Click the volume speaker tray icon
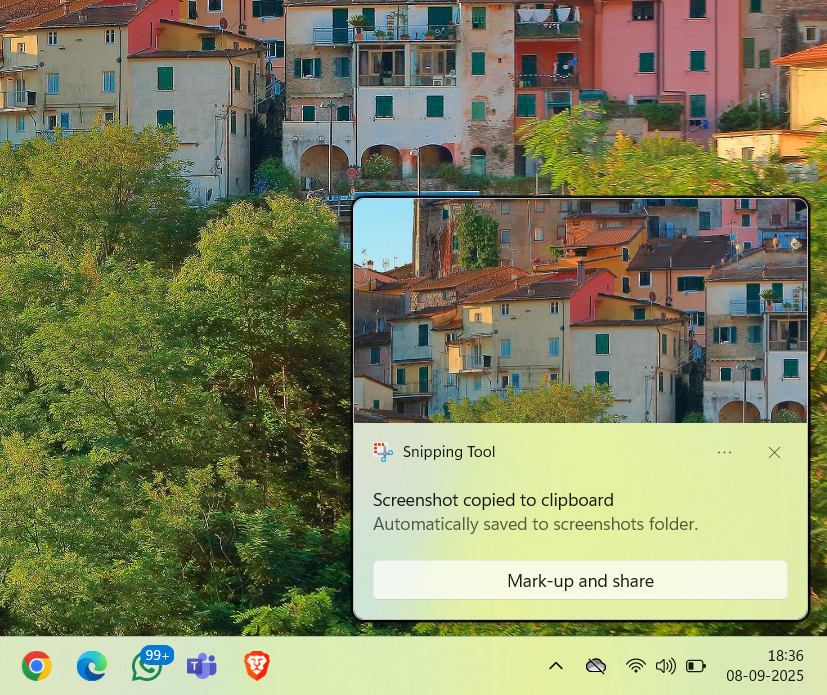Screen dimensions: 827x695 tap(665, 666)
